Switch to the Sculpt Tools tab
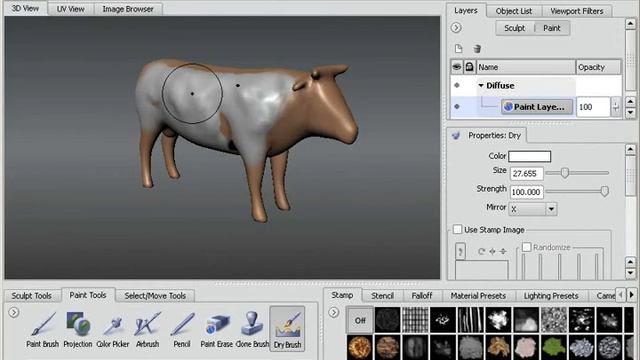 pyautogui.click(x=31, y=296)
